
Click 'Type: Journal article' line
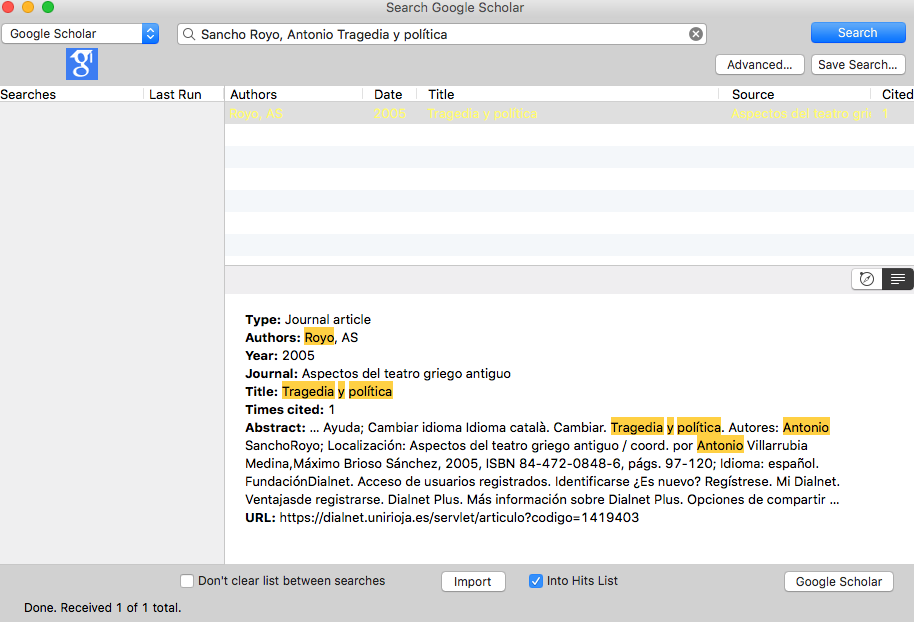click(308, 319)
